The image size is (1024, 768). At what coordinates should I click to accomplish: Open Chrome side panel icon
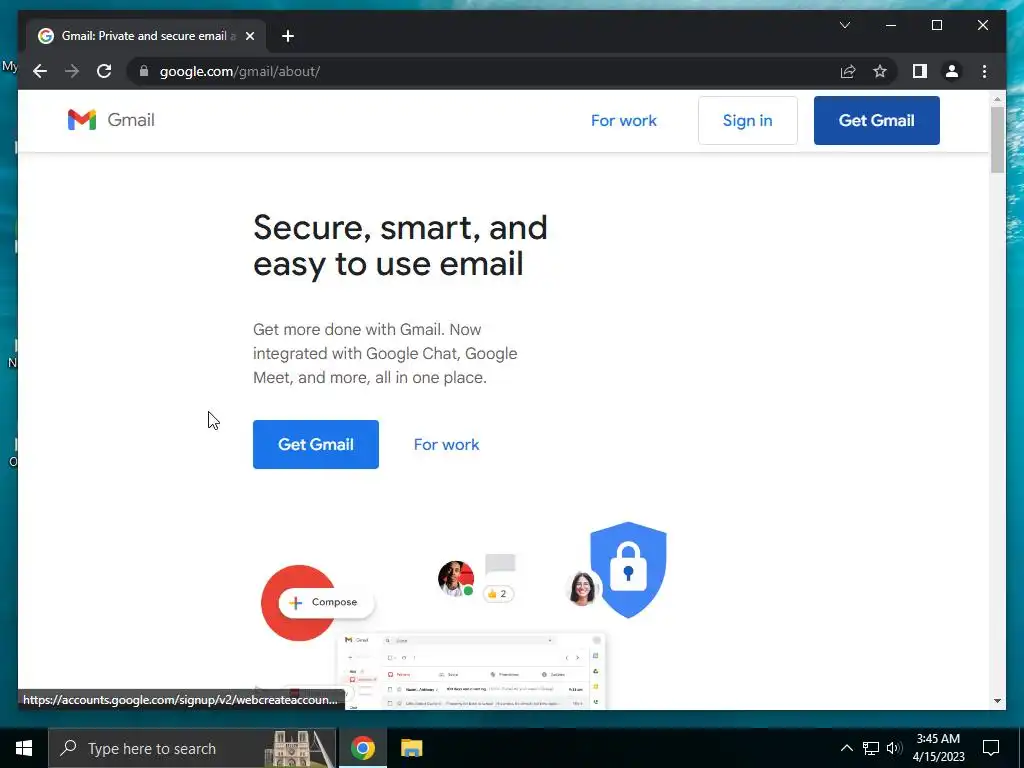tap(920, 71)
